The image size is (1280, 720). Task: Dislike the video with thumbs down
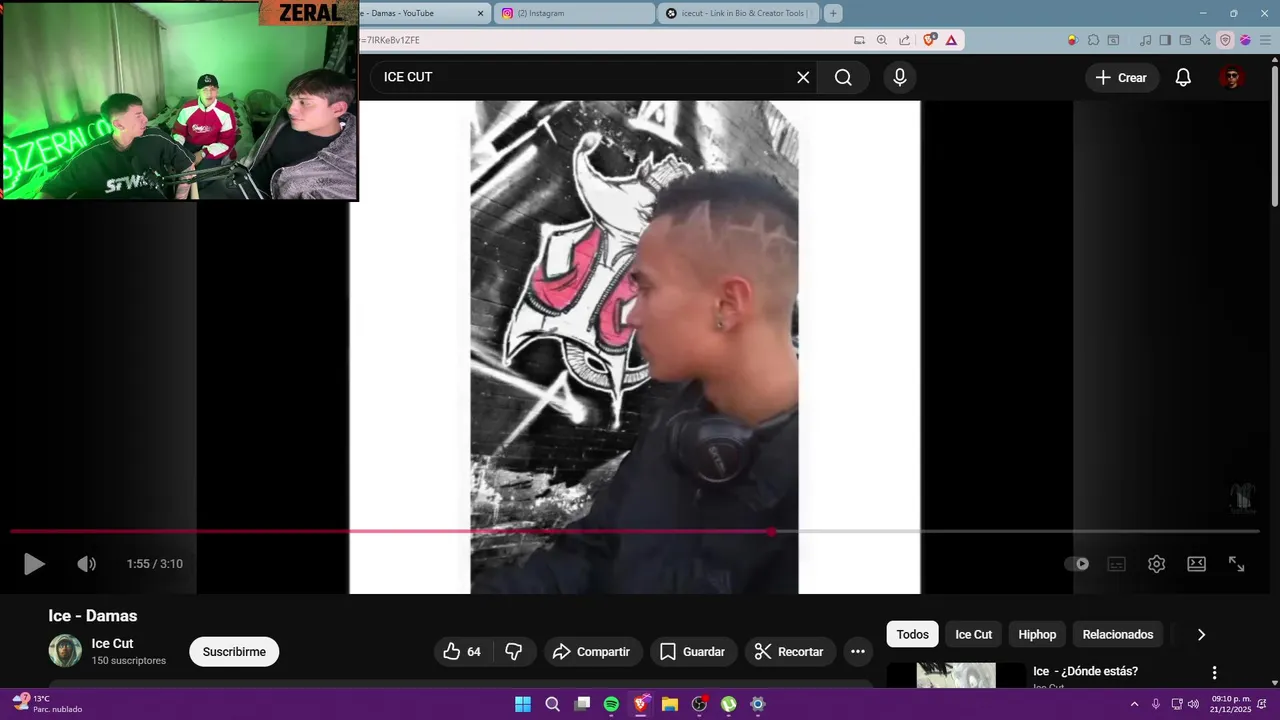click(x=514, y=652)
